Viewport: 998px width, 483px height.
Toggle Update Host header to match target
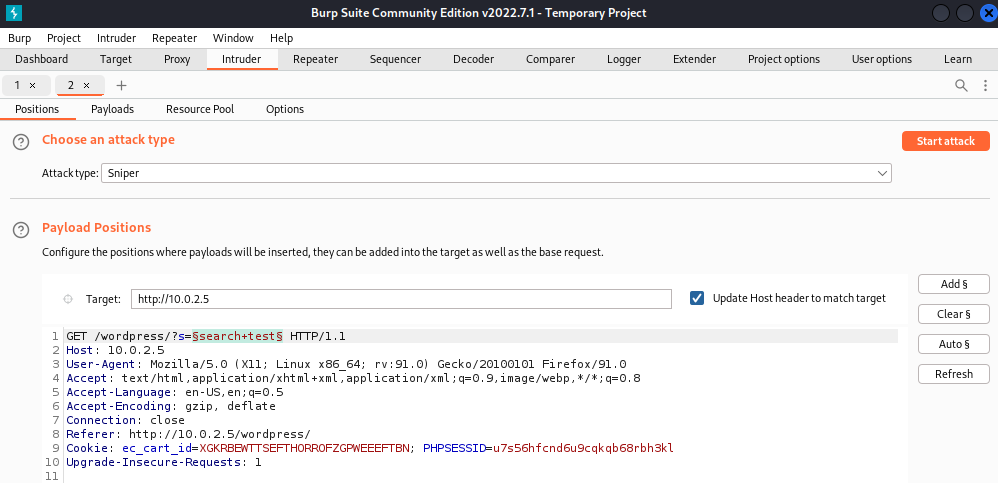click(697, 298)
